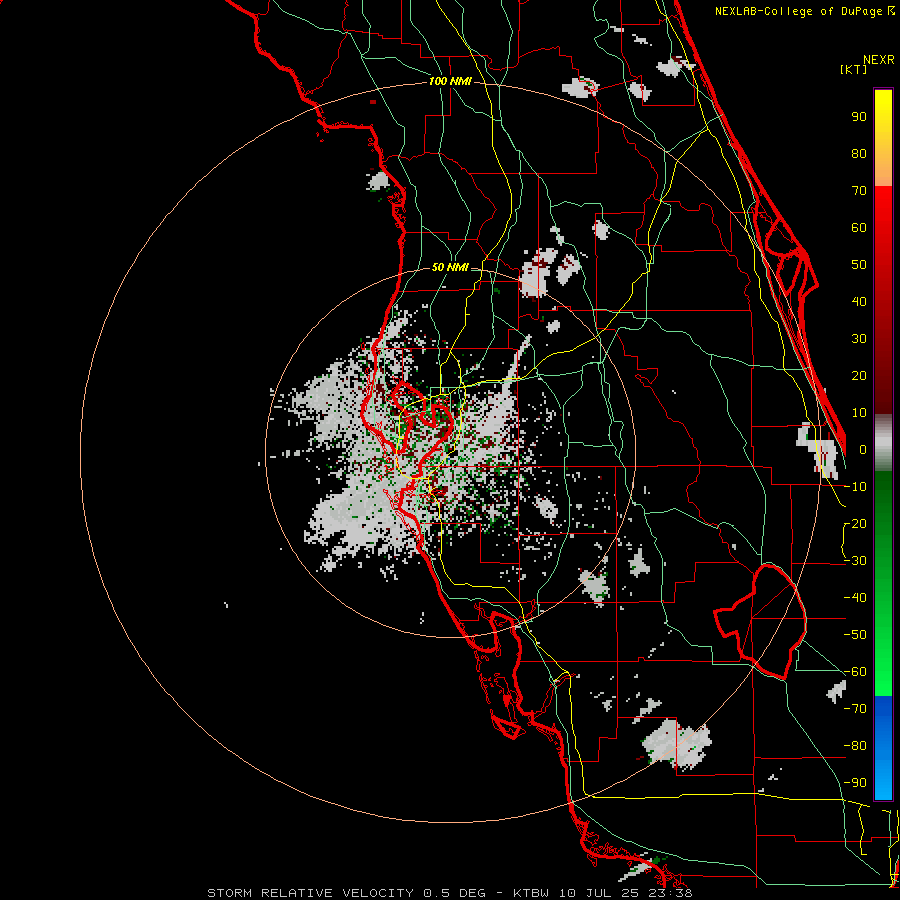
Task: Select the "30" value on velocity scale
Action: (x=859, y=339)
